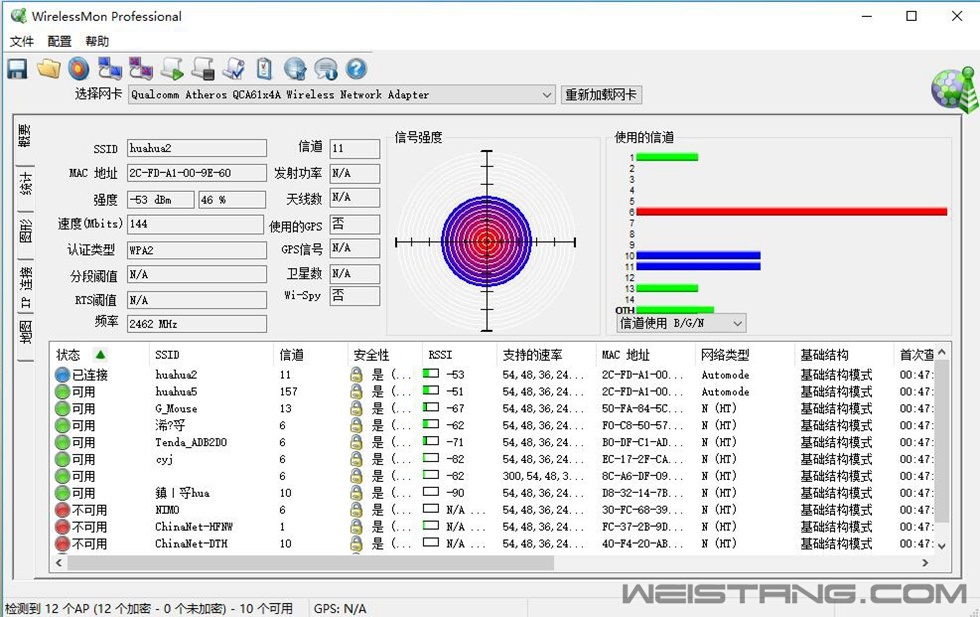The height and width of the screenshot is (617, 980).
Task: Click the orange target icon in toolbar
Action: (79, 69)
